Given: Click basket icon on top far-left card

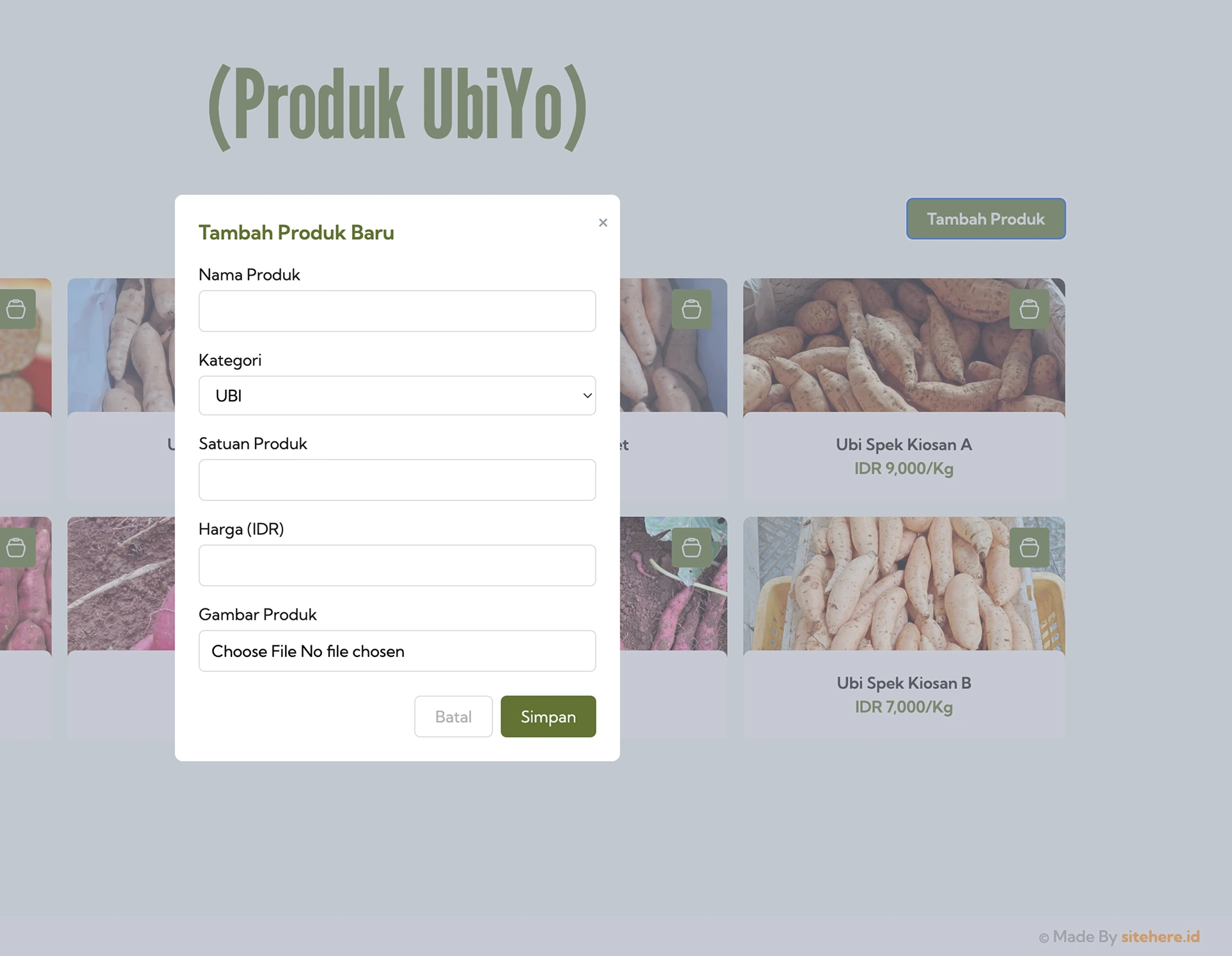Looking at the screenshot, I should point(17,309).
